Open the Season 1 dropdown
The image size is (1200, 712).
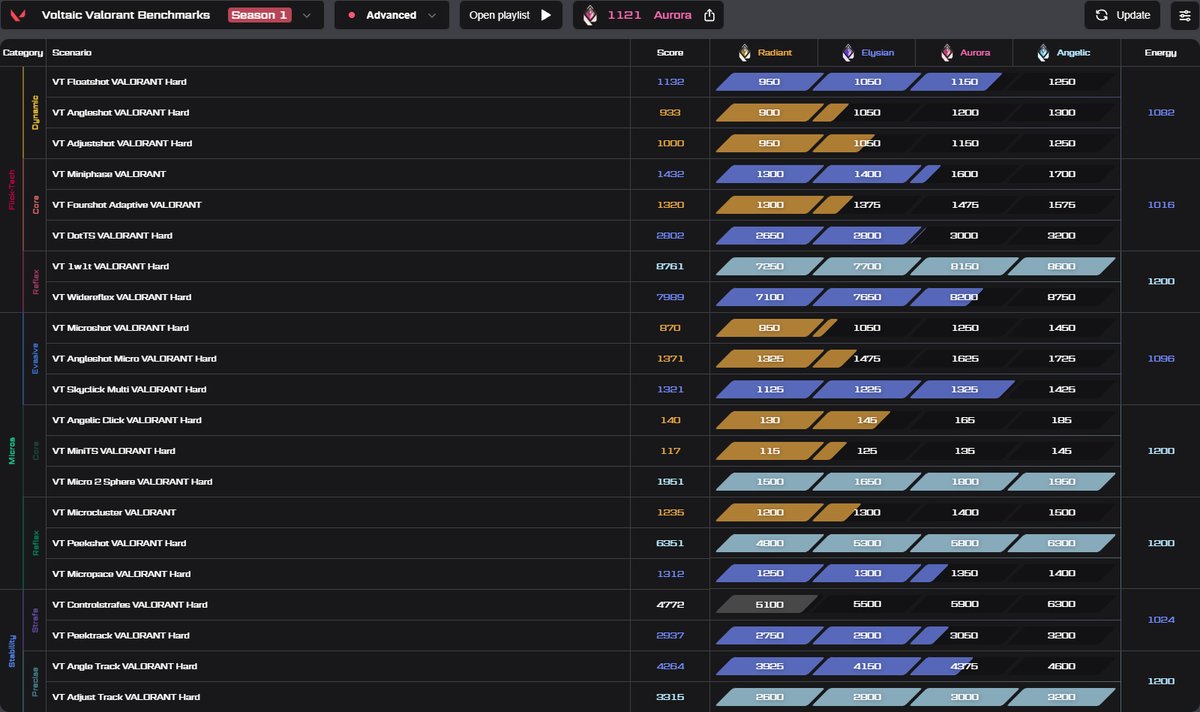[270, 15]
